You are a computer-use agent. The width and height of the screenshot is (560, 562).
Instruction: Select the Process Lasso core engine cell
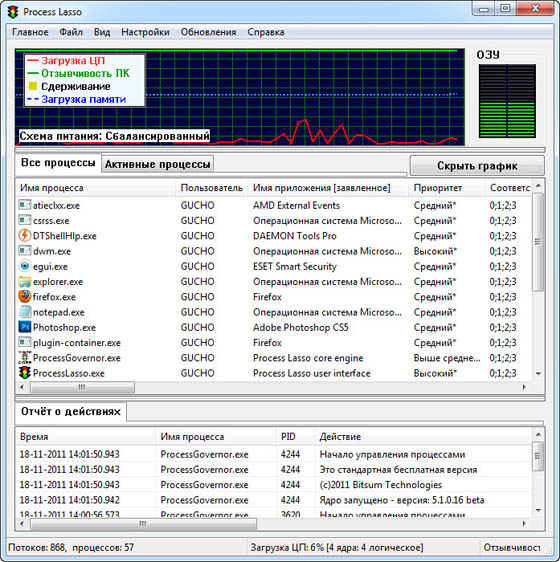pyautogui.click(x=308, y=358)
